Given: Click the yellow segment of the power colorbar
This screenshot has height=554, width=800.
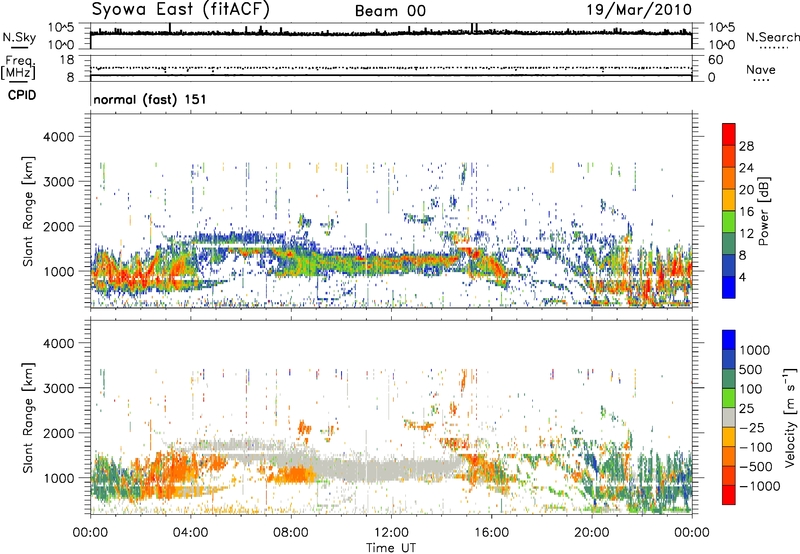Looking at the screenshot, I should click(x=729, y=199).
